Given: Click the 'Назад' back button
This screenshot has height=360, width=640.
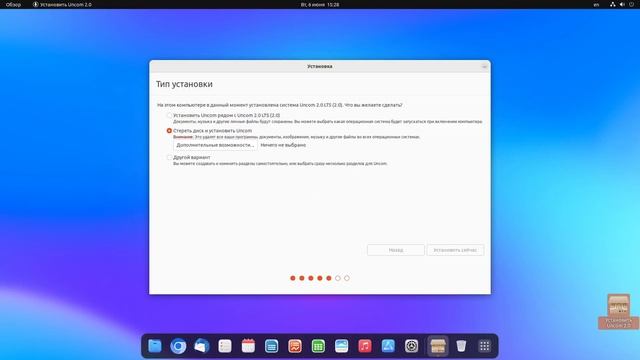Looking at the screenshot, I should [396, 250].
